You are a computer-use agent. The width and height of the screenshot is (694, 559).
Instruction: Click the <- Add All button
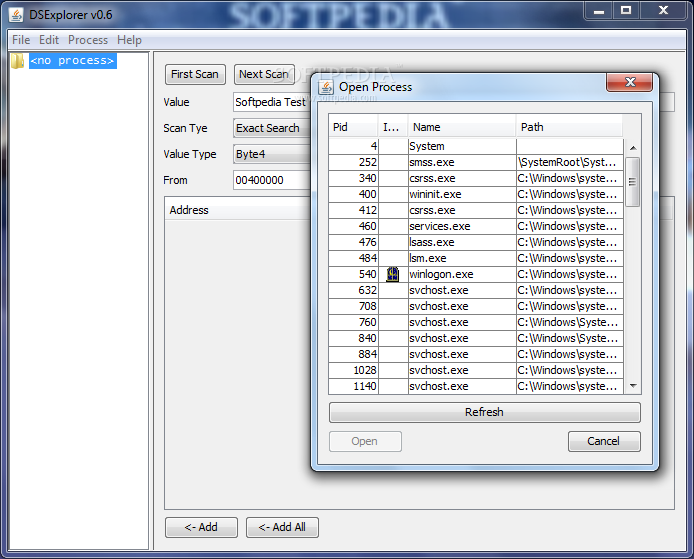[x=282, y=527]
